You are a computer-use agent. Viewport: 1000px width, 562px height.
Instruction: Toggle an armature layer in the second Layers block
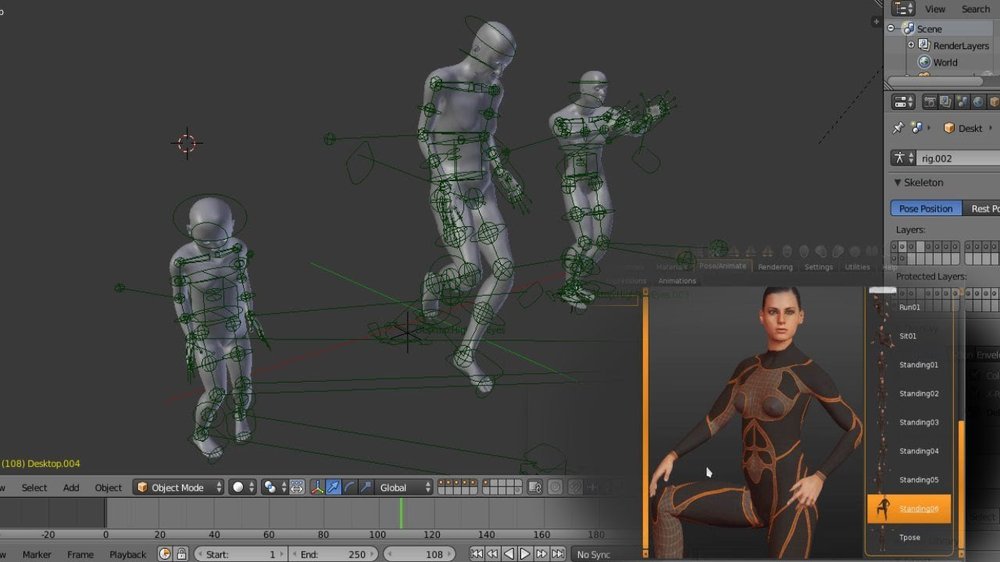pos(970,246)
